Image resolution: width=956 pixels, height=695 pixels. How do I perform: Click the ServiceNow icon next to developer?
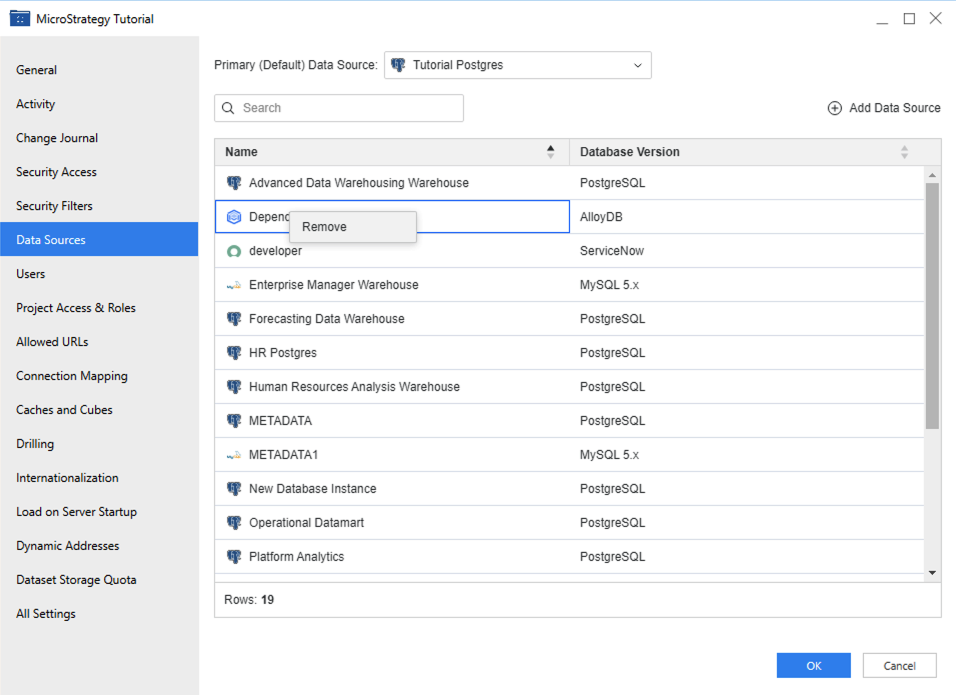point(234,251)
